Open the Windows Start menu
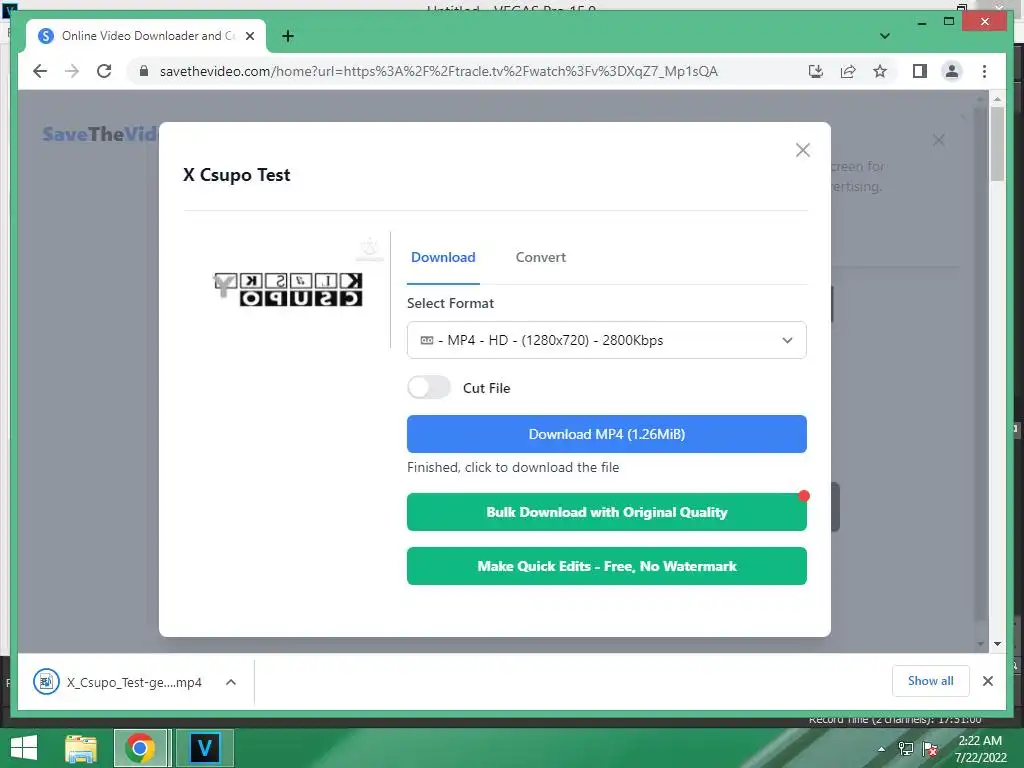Viewport: 1024px width, 768px height. (x=24, y=748)
